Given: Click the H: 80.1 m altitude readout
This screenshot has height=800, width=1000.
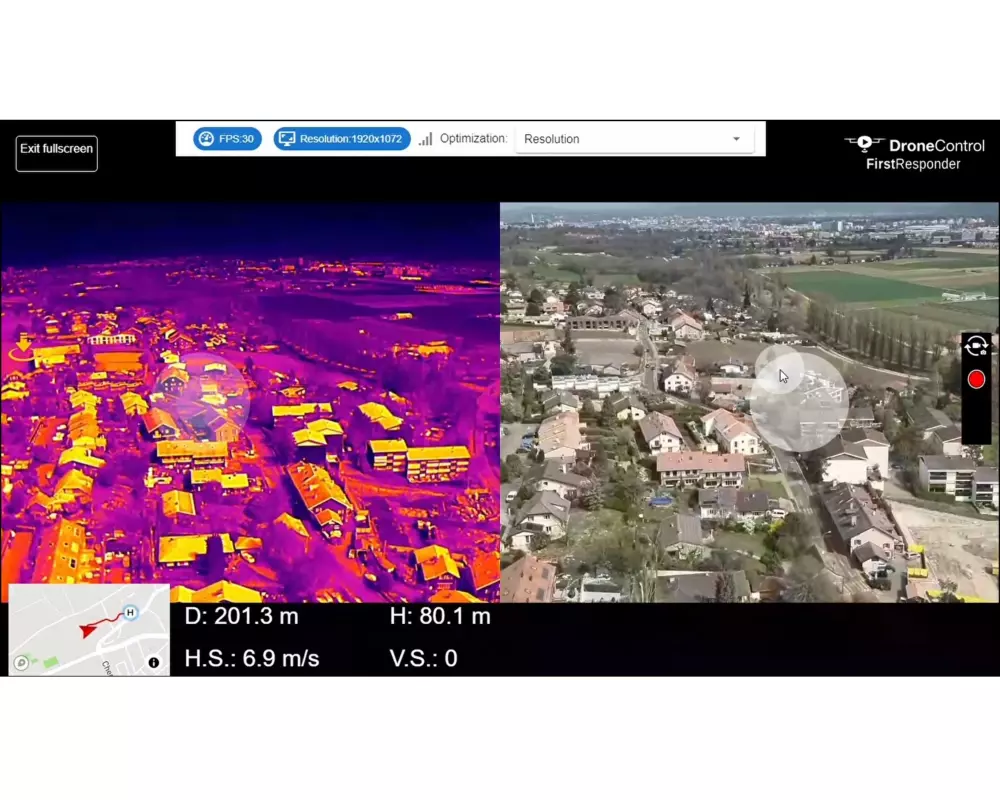Looking at the screenshot, I should point(440,617).
